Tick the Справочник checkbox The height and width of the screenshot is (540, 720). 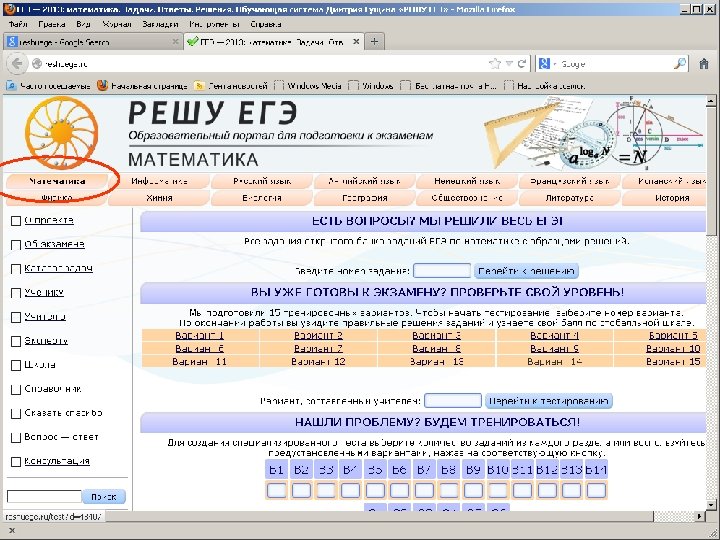pos(16,389)
